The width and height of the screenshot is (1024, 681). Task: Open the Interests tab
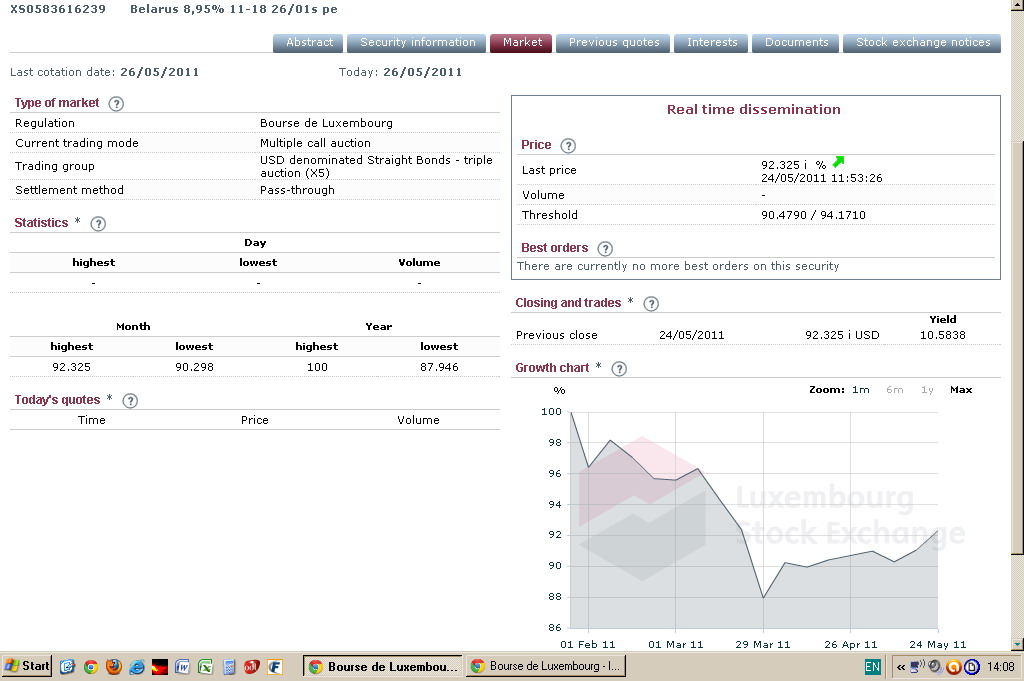(711, 42)
